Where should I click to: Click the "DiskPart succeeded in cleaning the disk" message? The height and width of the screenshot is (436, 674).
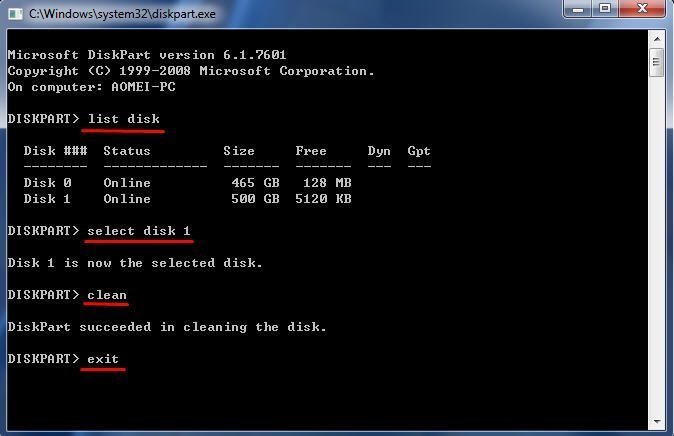click(x=167, y=327)
